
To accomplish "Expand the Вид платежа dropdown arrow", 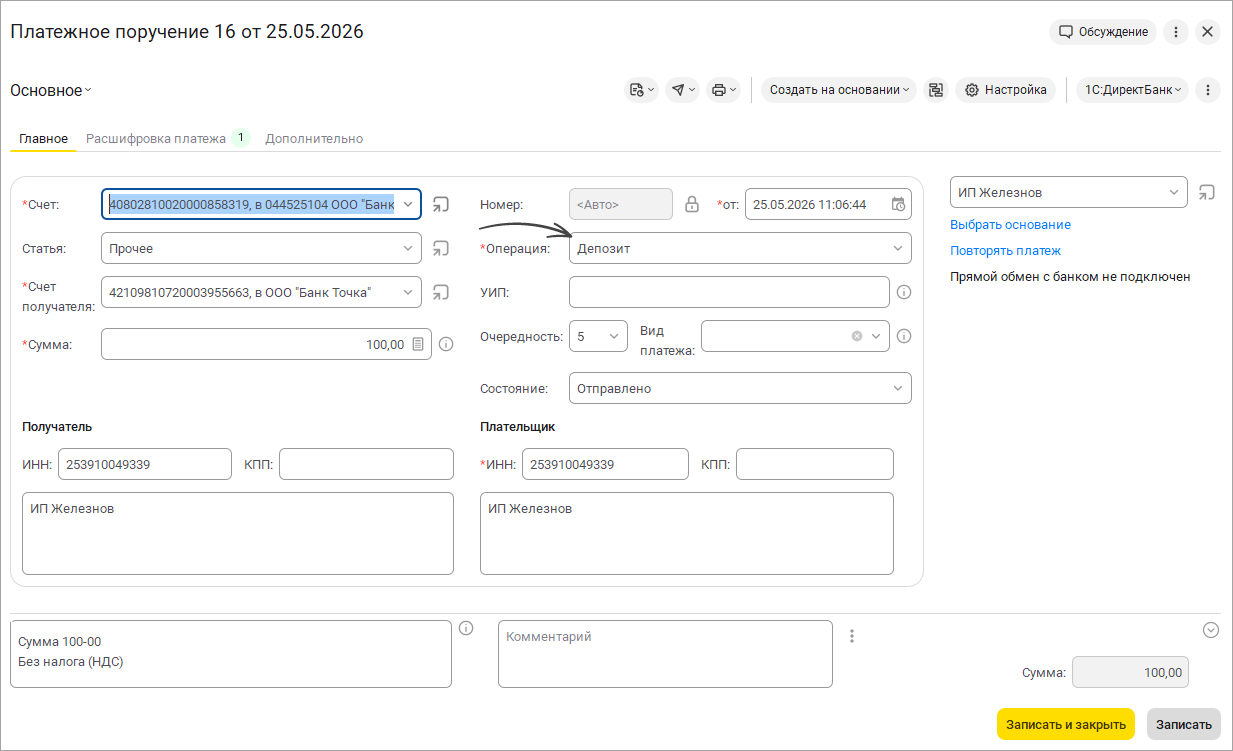I will (x=877, y=336).
